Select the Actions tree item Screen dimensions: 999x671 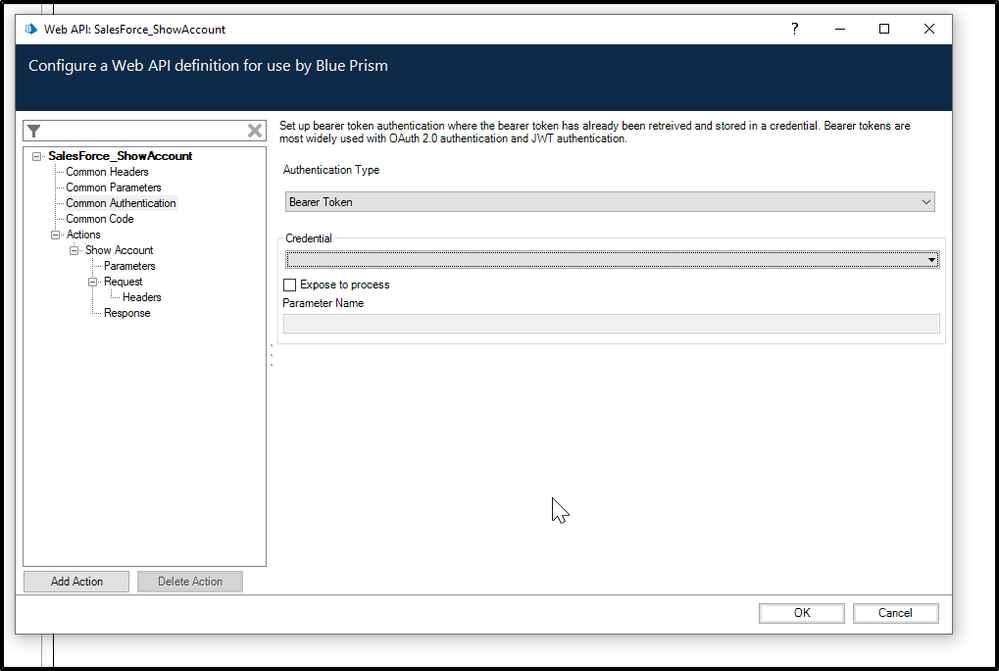83,234
